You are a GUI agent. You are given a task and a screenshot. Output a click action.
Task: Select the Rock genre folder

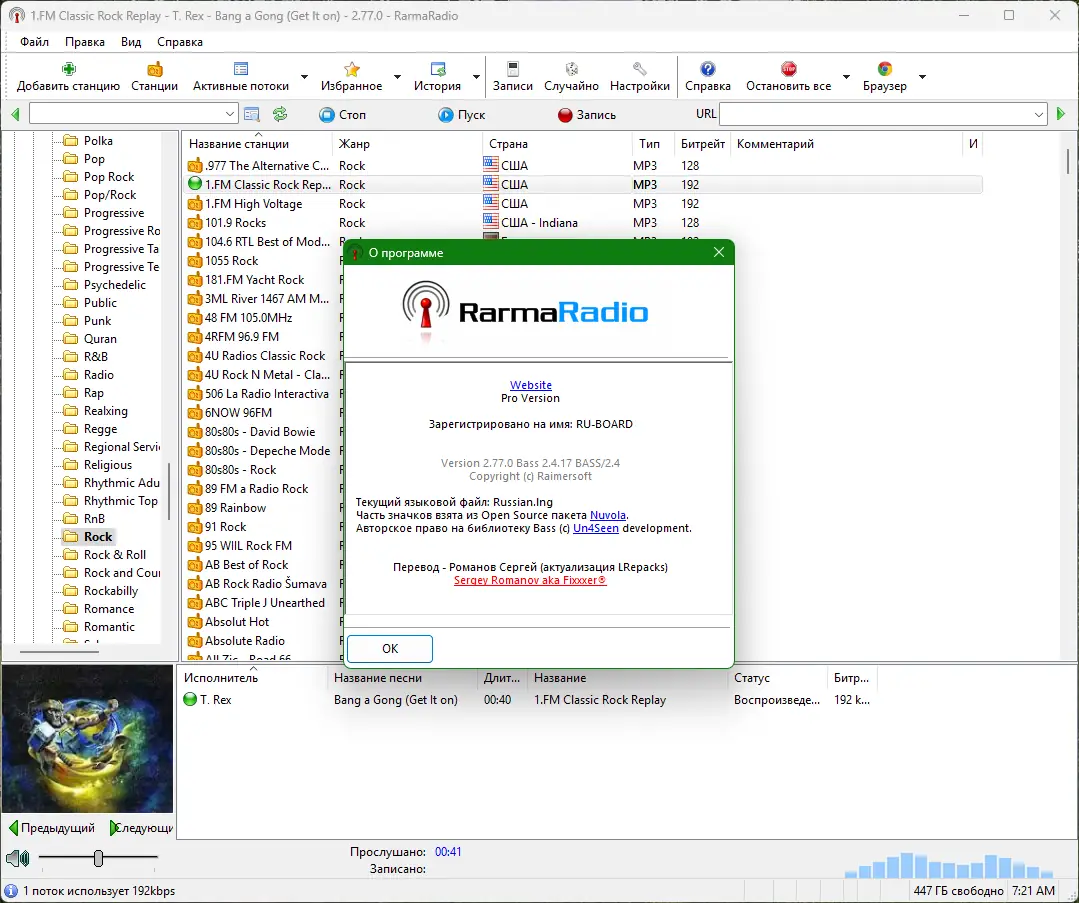pyautogui.click(x=89, y=537)
